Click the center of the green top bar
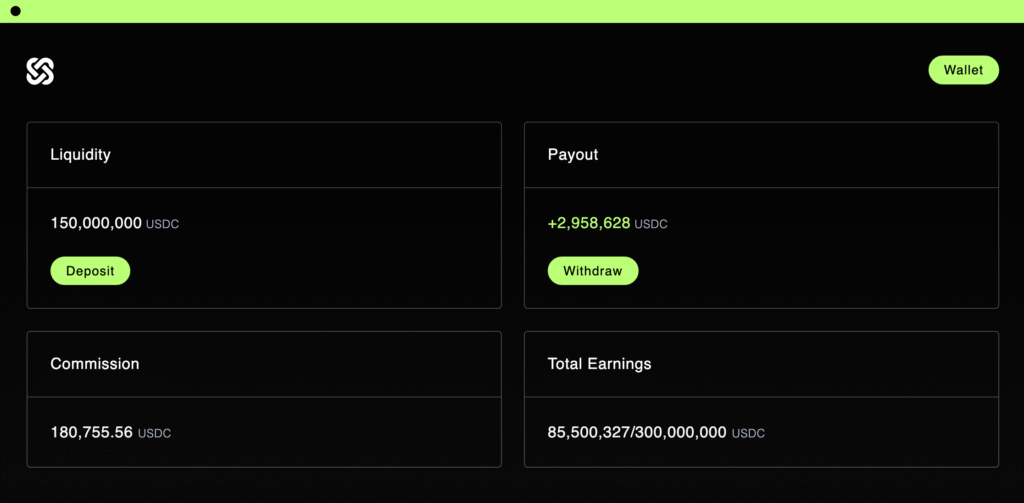Viewport: 1024px width, 503px height. coord(512,11)
